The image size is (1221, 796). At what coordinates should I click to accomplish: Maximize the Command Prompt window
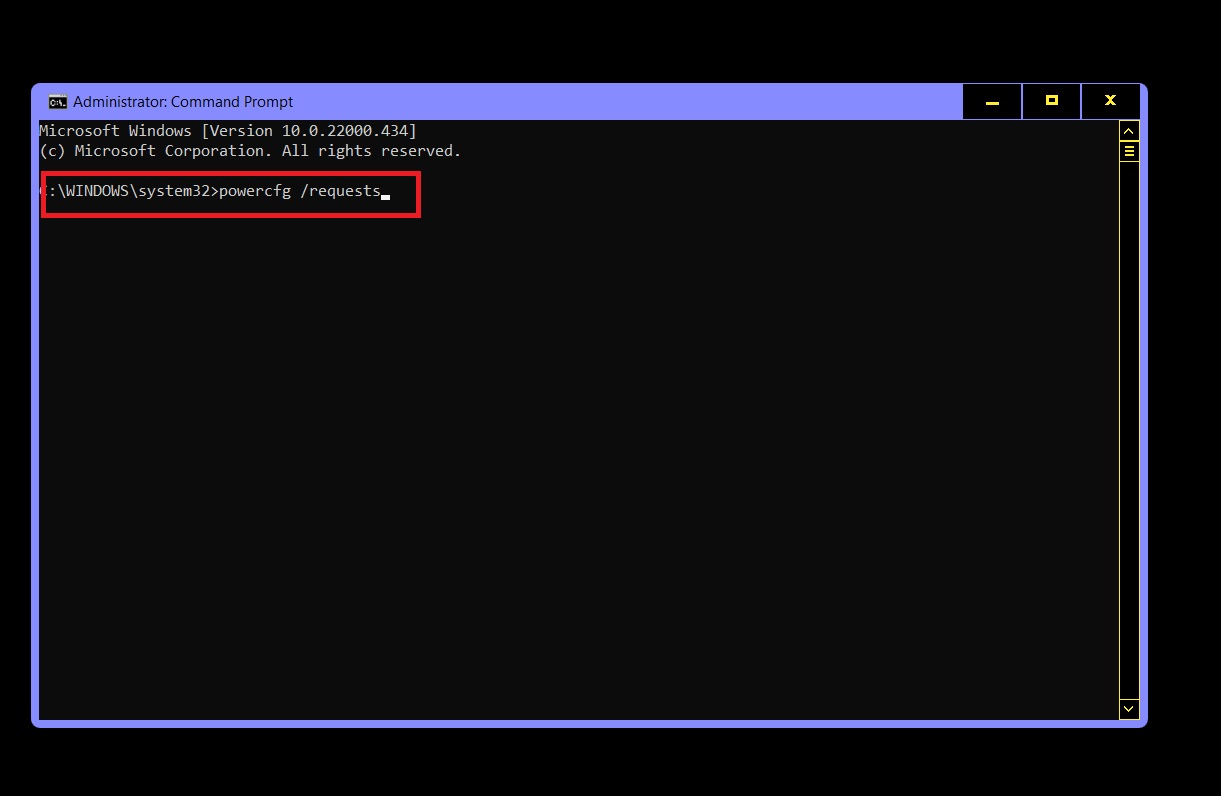[1051, 102]
